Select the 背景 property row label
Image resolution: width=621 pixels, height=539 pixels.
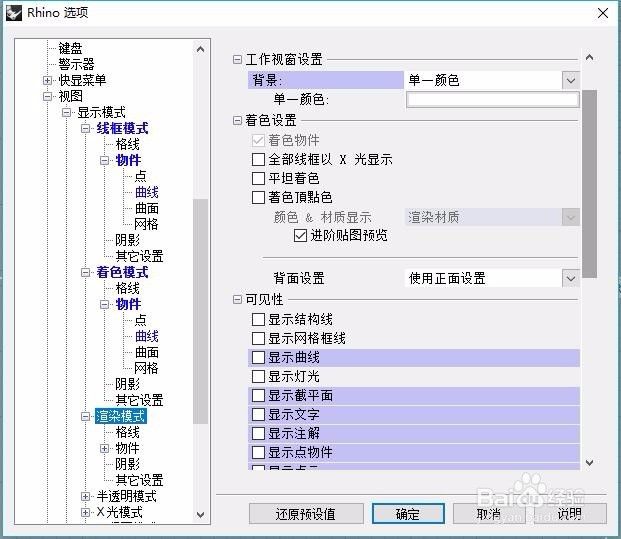[326, 80]
